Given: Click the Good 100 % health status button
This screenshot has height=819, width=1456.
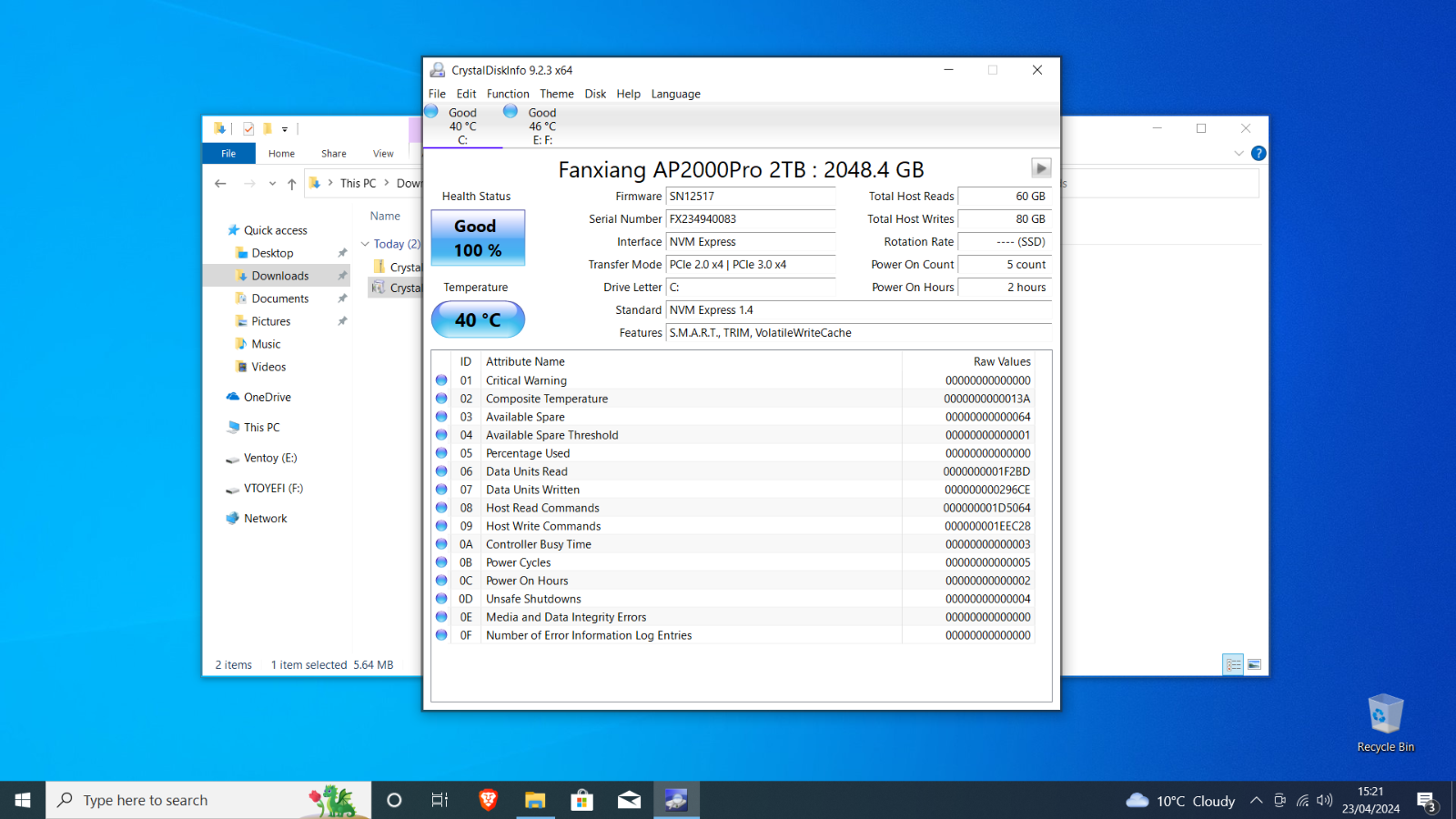Looking at the screenshot, I should tap(478, 238).
